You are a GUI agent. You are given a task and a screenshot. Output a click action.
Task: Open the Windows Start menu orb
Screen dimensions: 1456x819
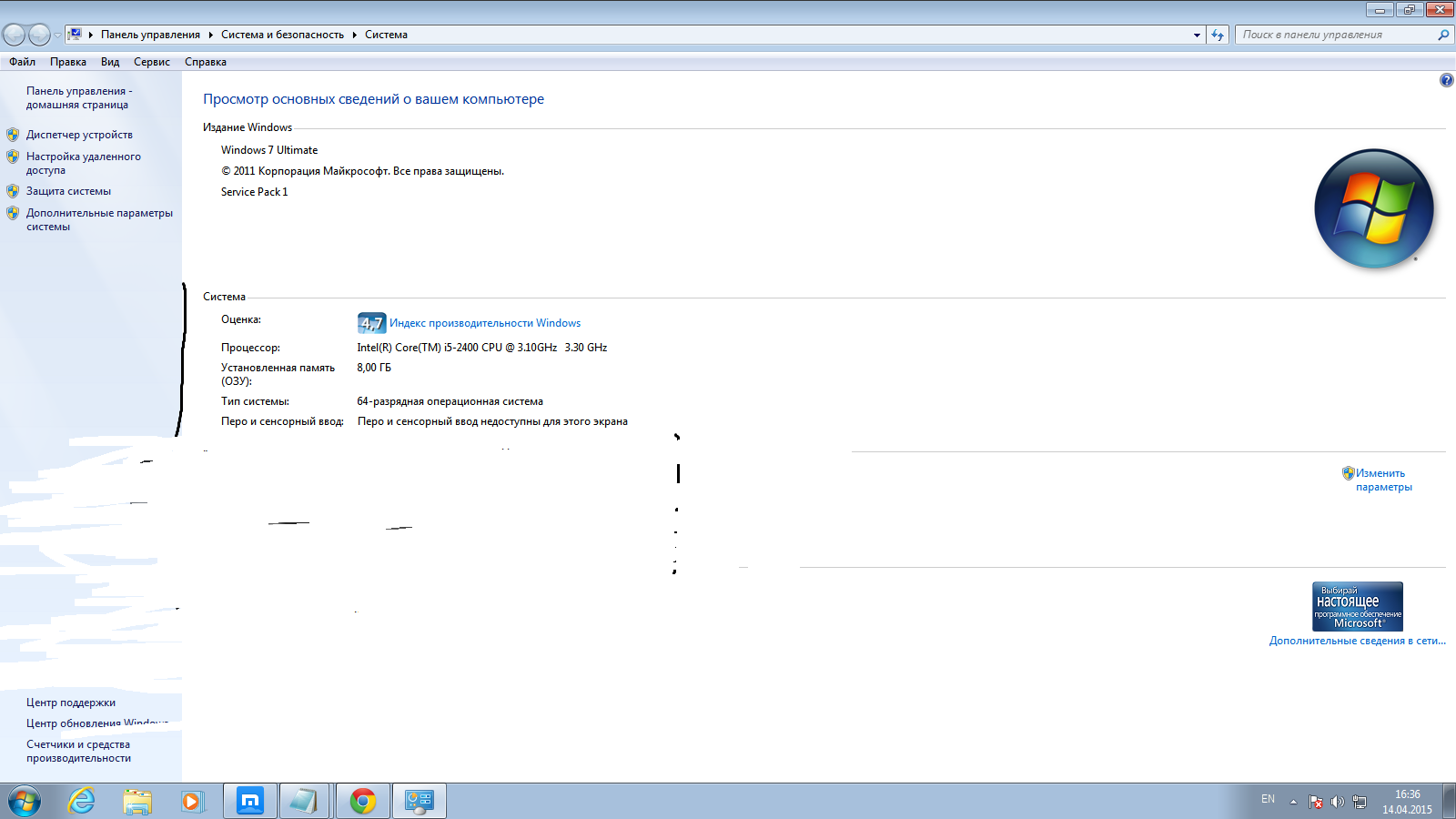tap(25, 801)
